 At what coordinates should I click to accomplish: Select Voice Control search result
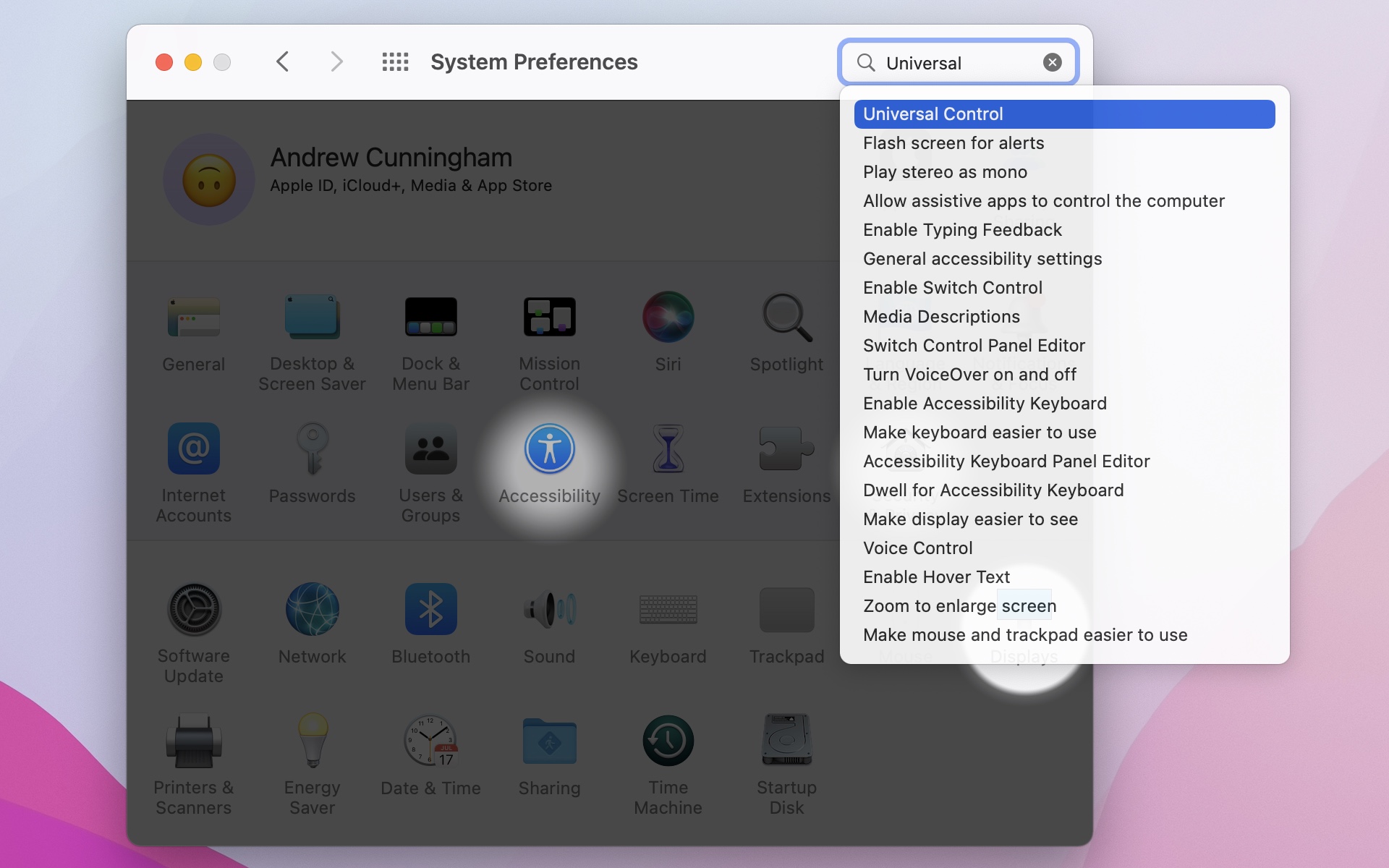(x=1064, y=548)
